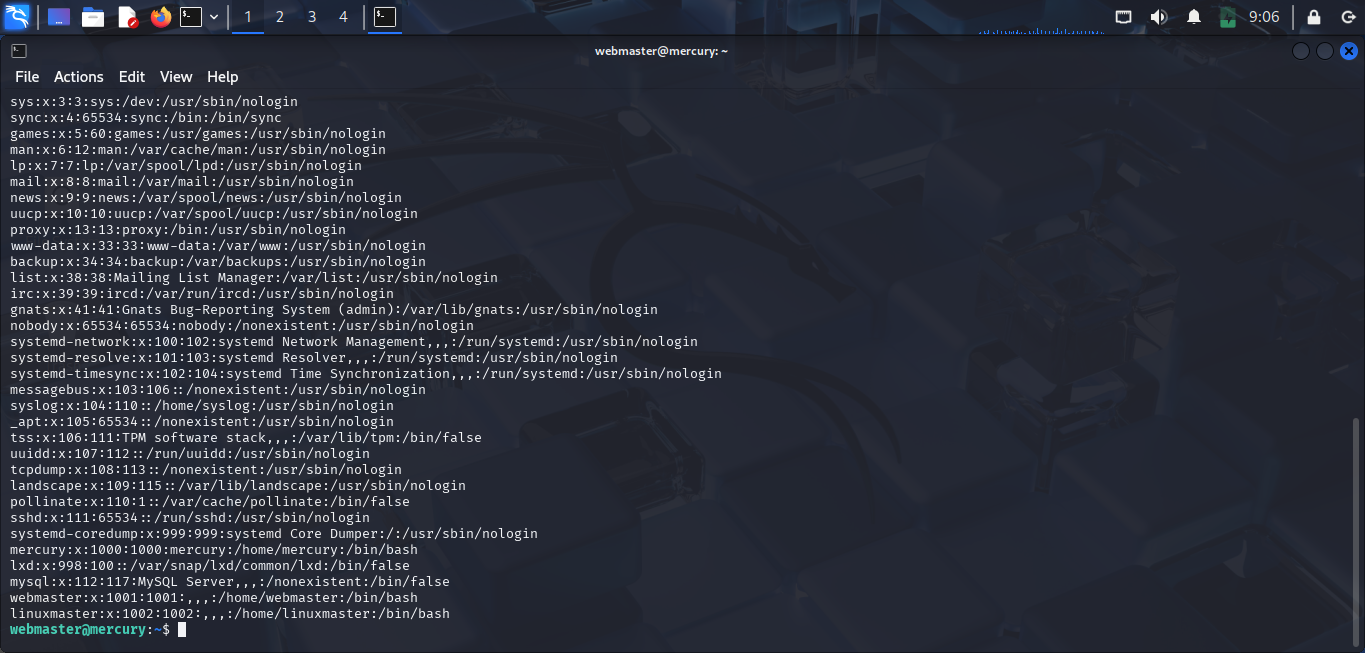Select the running terminal in the taskbar
This screenshot has width=1365, height=653.
[384, 16]
